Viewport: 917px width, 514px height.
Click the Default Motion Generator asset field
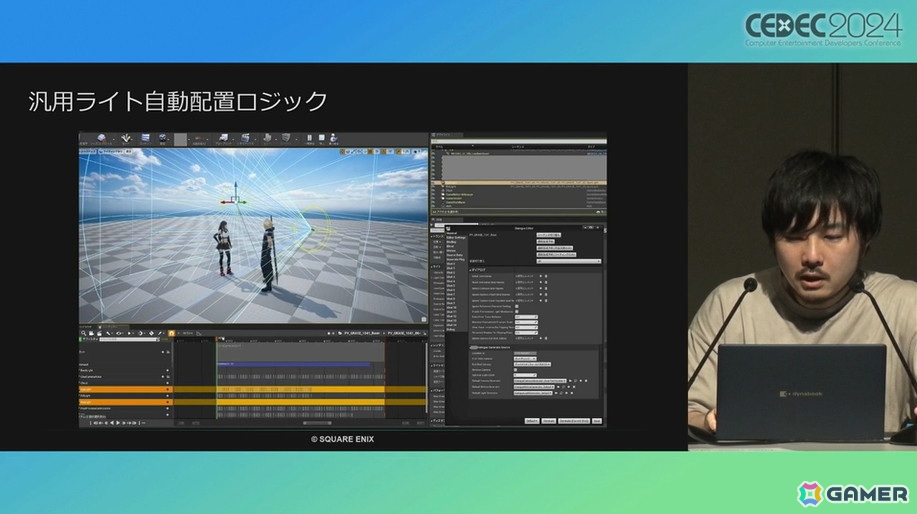533,387
